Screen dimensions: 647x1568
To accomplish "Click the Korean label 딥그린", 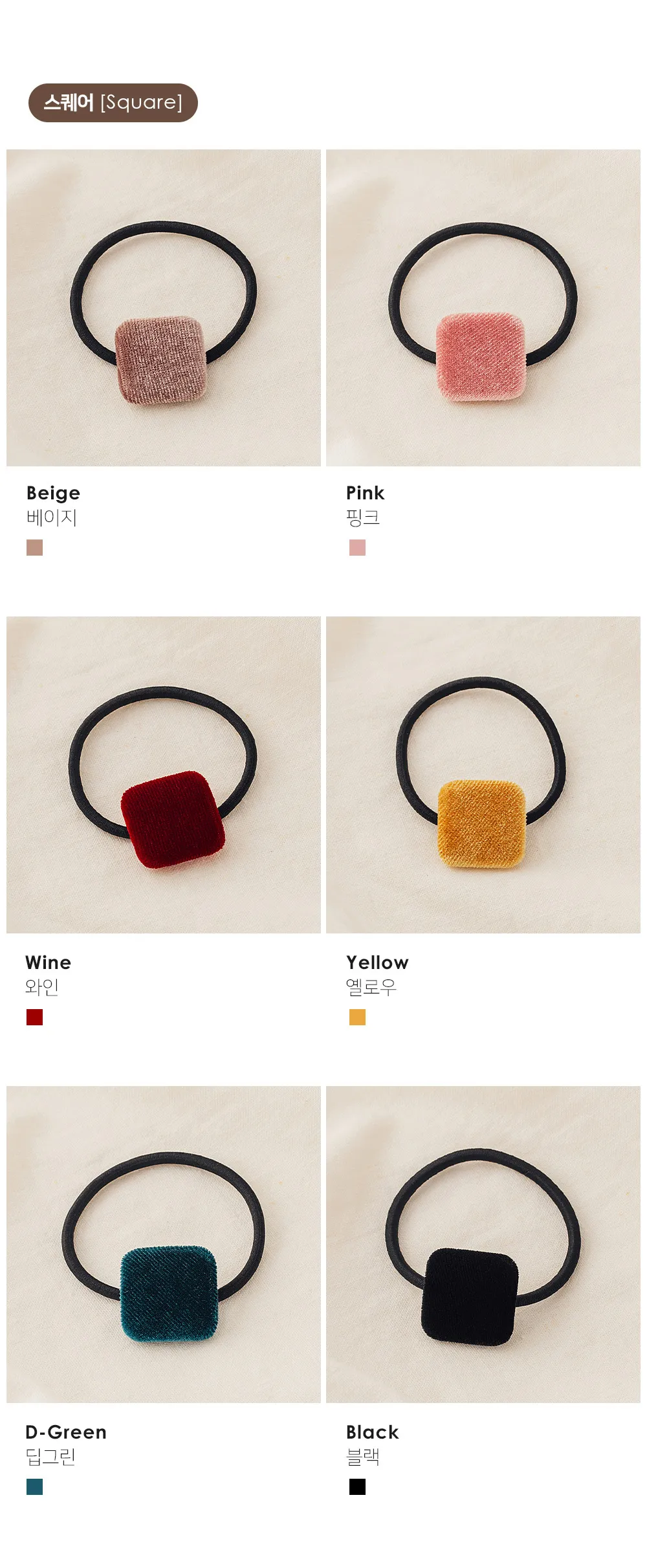I will [51, 1457].
